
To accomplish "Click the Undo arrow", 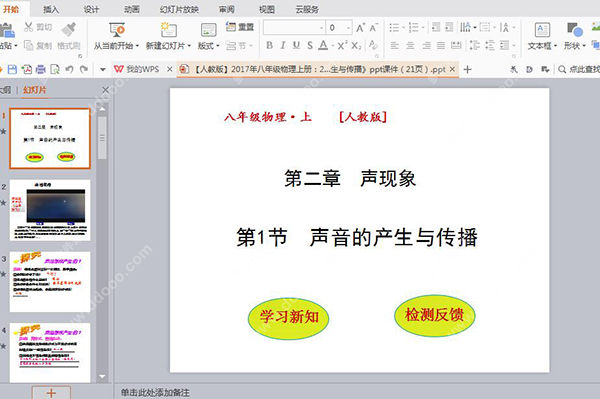I will coord(69,69).
